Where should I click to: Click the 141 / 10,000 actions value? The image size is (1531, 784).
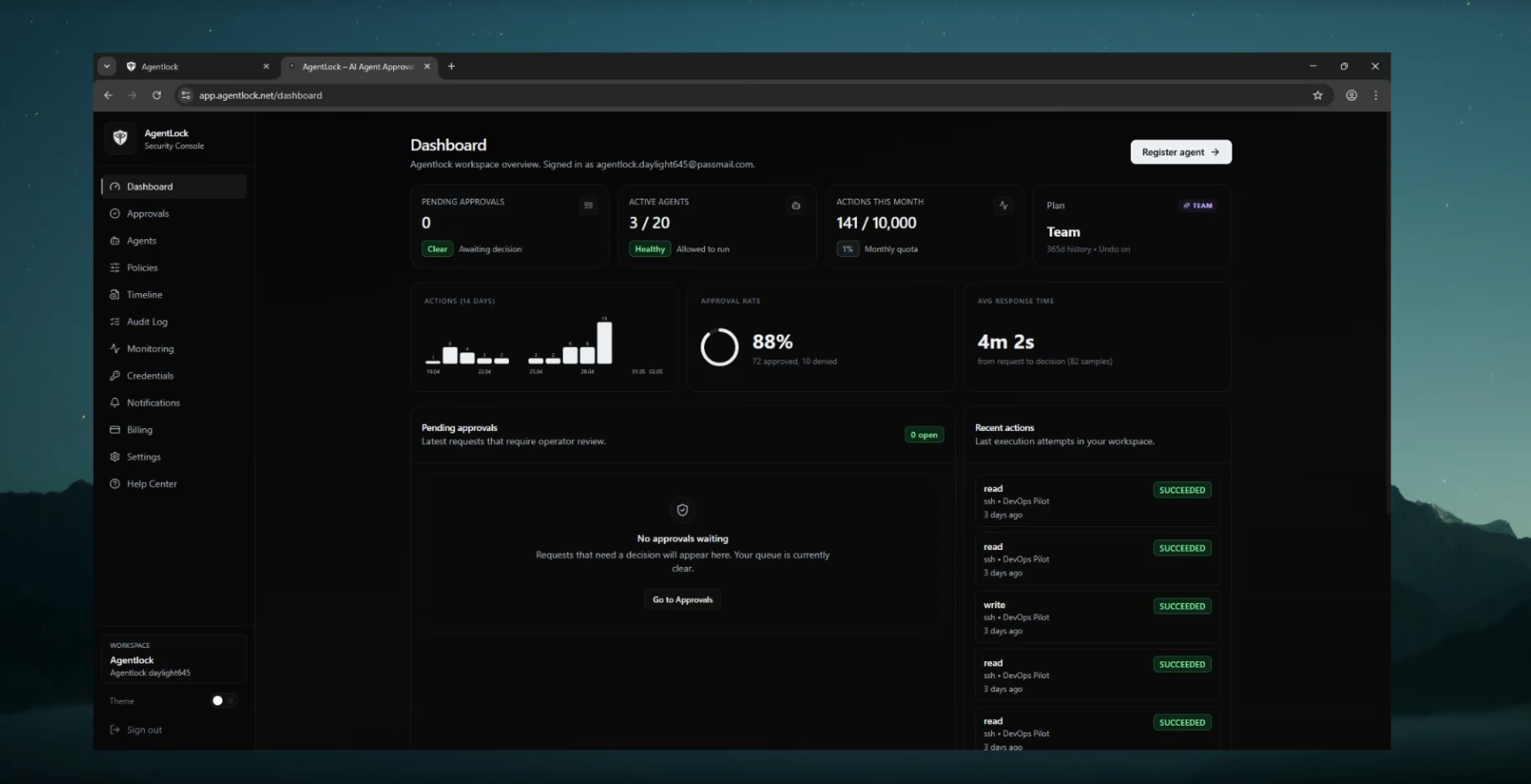coord(876,223)
